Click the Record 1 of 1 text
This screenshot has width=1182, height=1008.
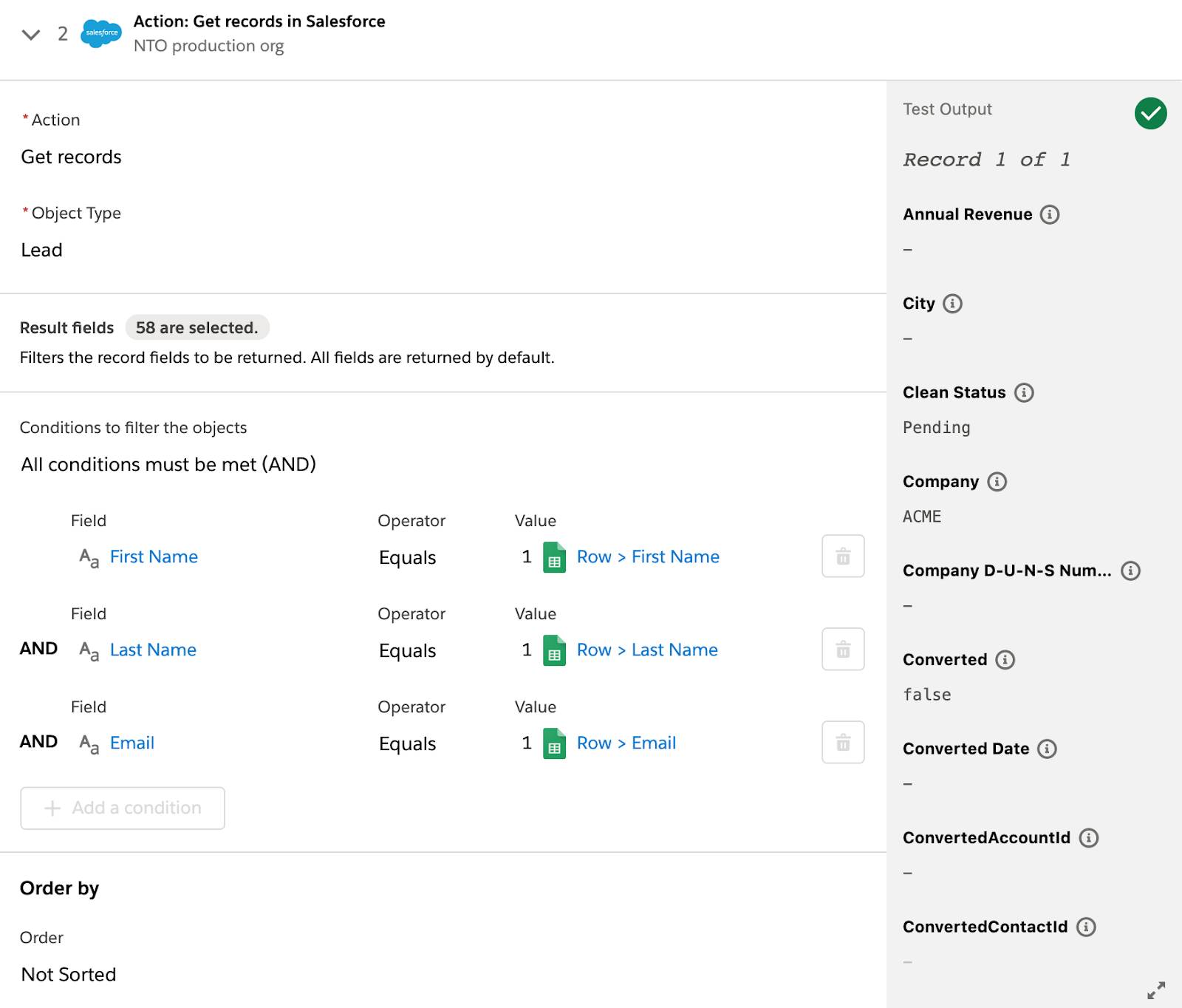click(x=986, y=160)
